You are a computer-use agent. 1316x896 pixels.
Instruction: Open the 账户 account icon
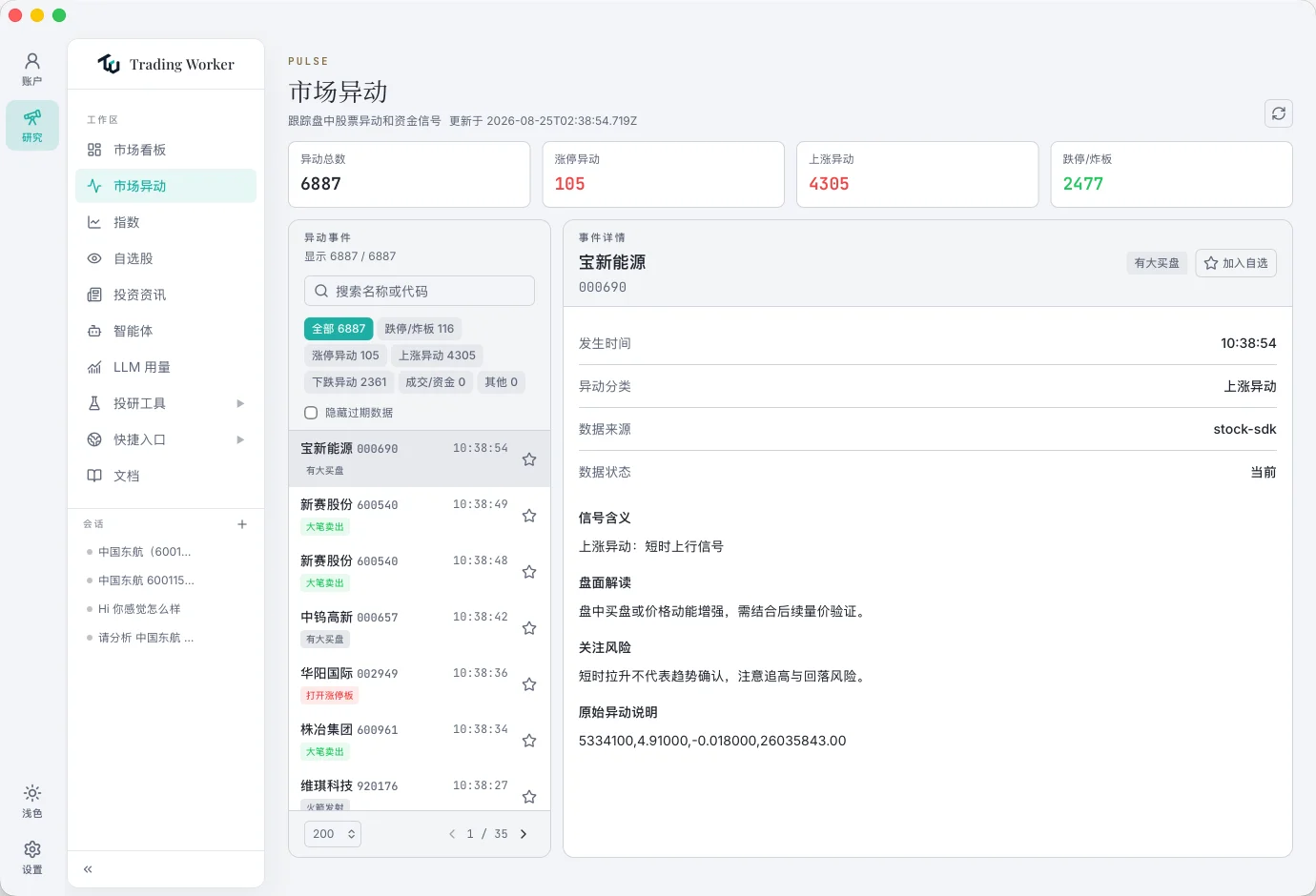(x=32, y=70)
